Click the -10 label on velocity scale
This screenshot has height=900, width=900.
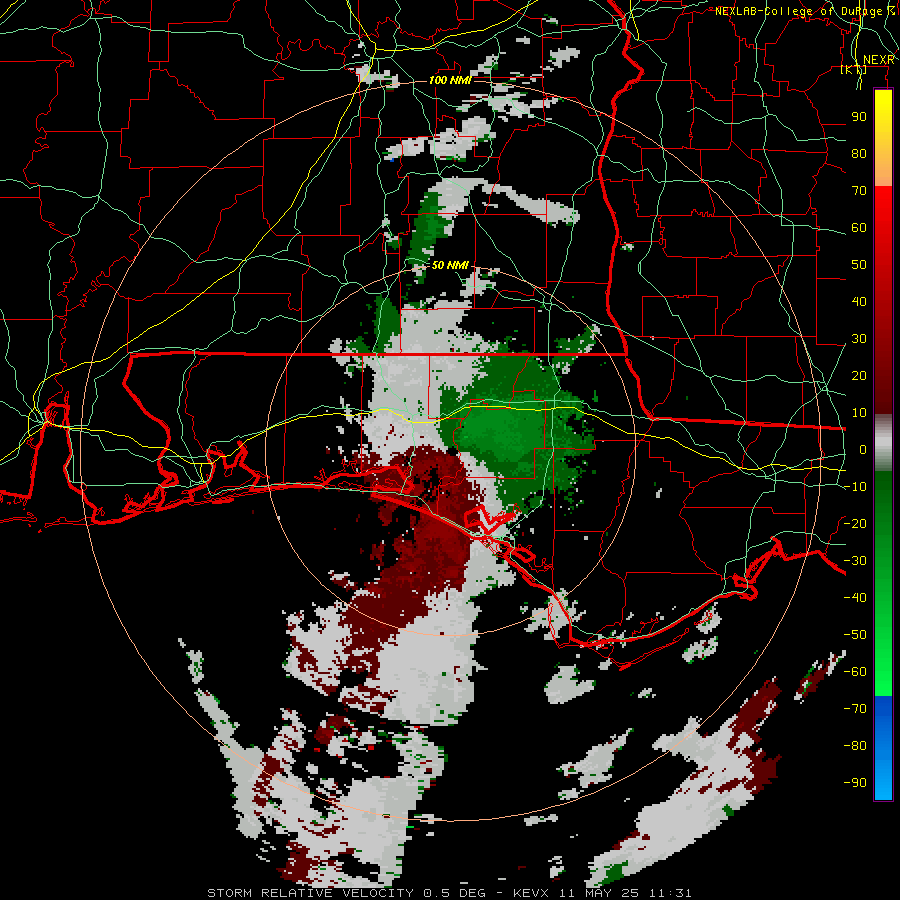point(855,487)
